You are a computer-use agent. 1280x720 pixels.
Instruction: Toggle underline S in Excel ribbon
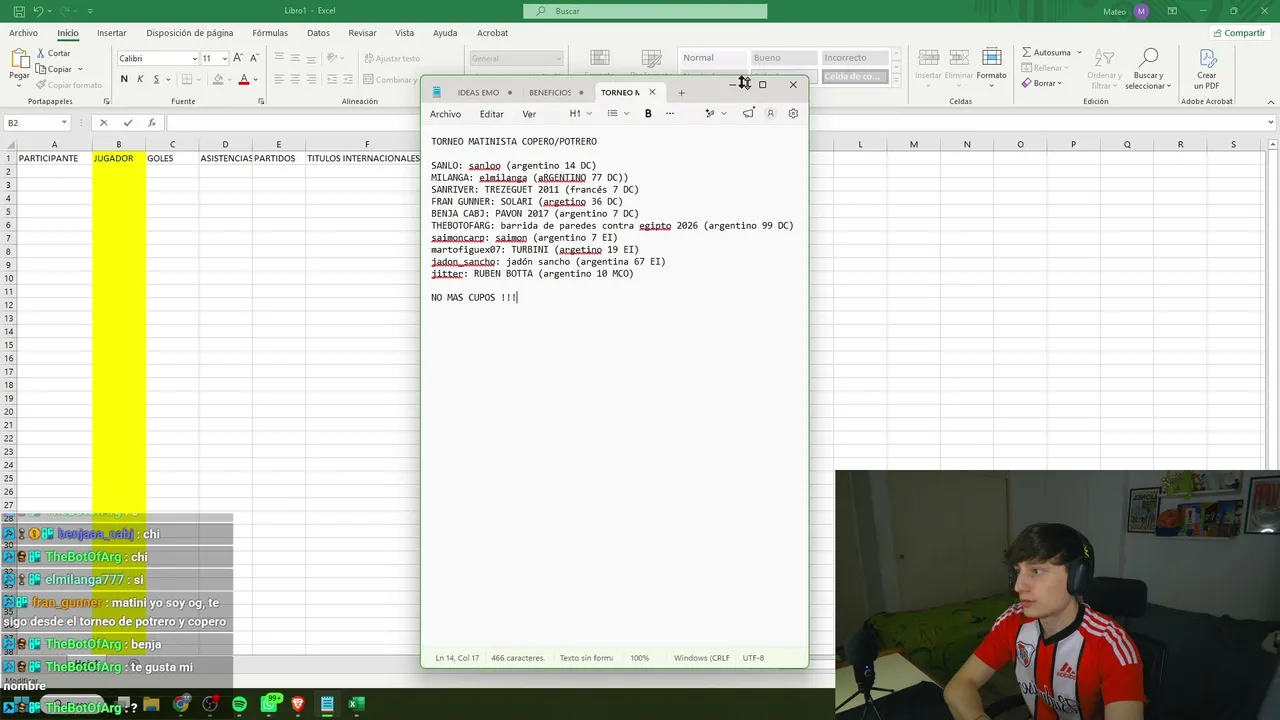tap(156, 79)
